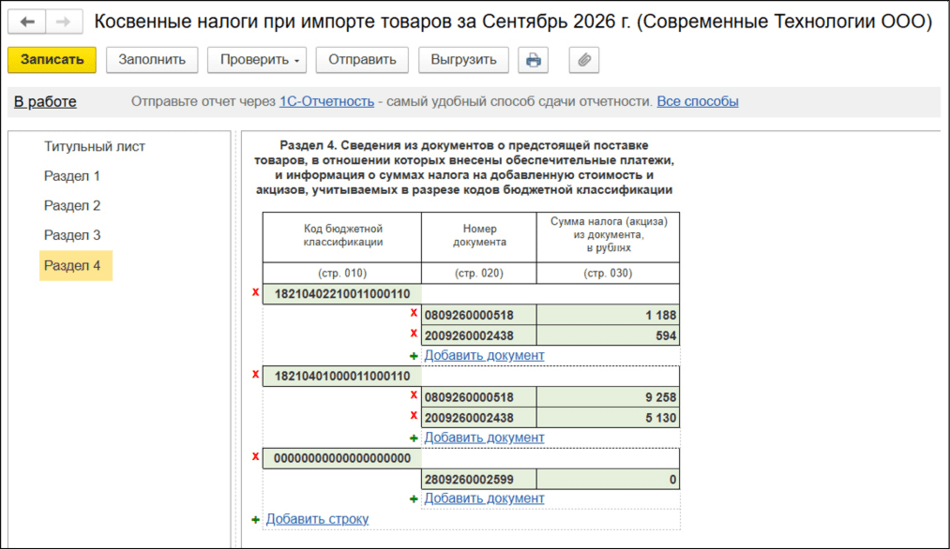
Task: Open the Все способы link
Action: pos(697,102)
